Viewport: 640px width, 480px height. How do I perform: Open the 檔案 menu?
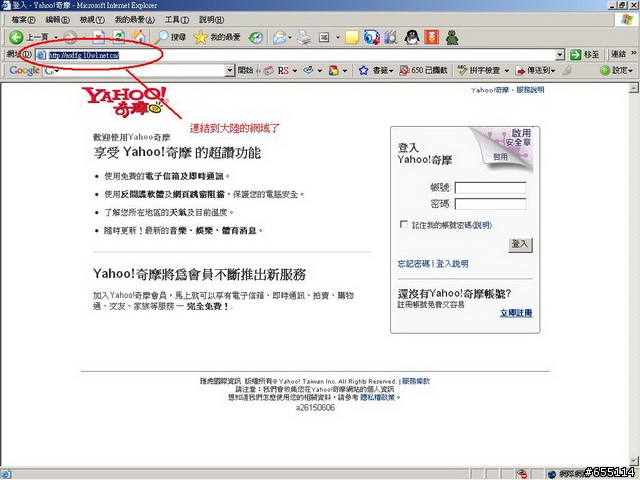[x=23, y=20]
